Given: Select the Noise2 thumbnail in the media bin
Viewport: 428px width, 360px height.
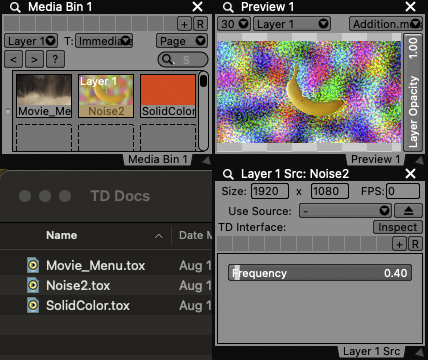Looking at the screenshot, I should 106,96.
